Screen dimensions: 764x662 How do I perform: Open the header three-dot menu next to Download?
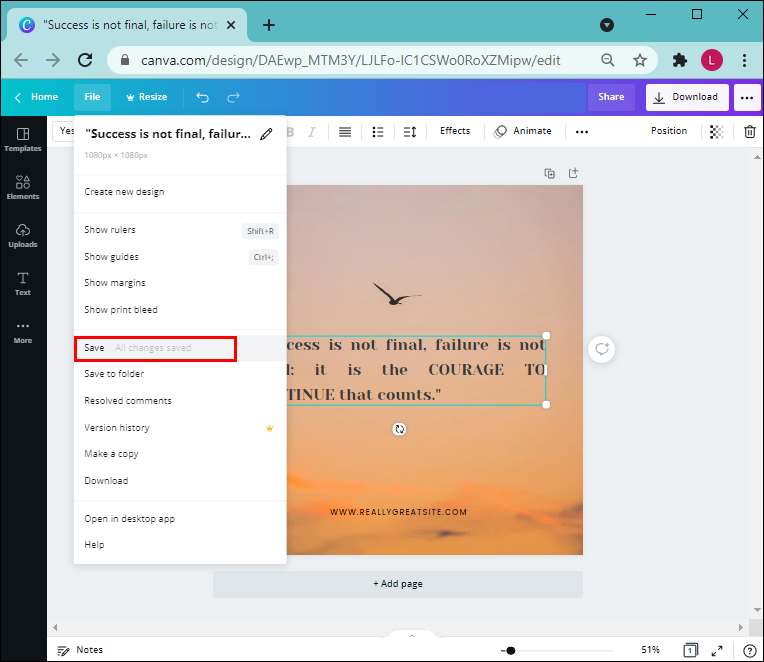pyautogui.click(x=747, y=97)
